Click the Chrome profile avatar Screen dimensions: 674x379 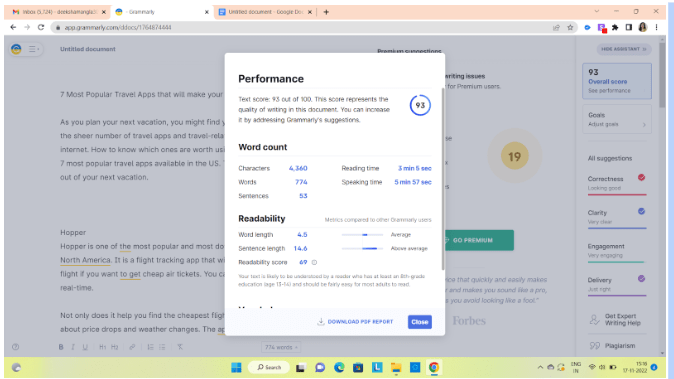click(643, 28)
